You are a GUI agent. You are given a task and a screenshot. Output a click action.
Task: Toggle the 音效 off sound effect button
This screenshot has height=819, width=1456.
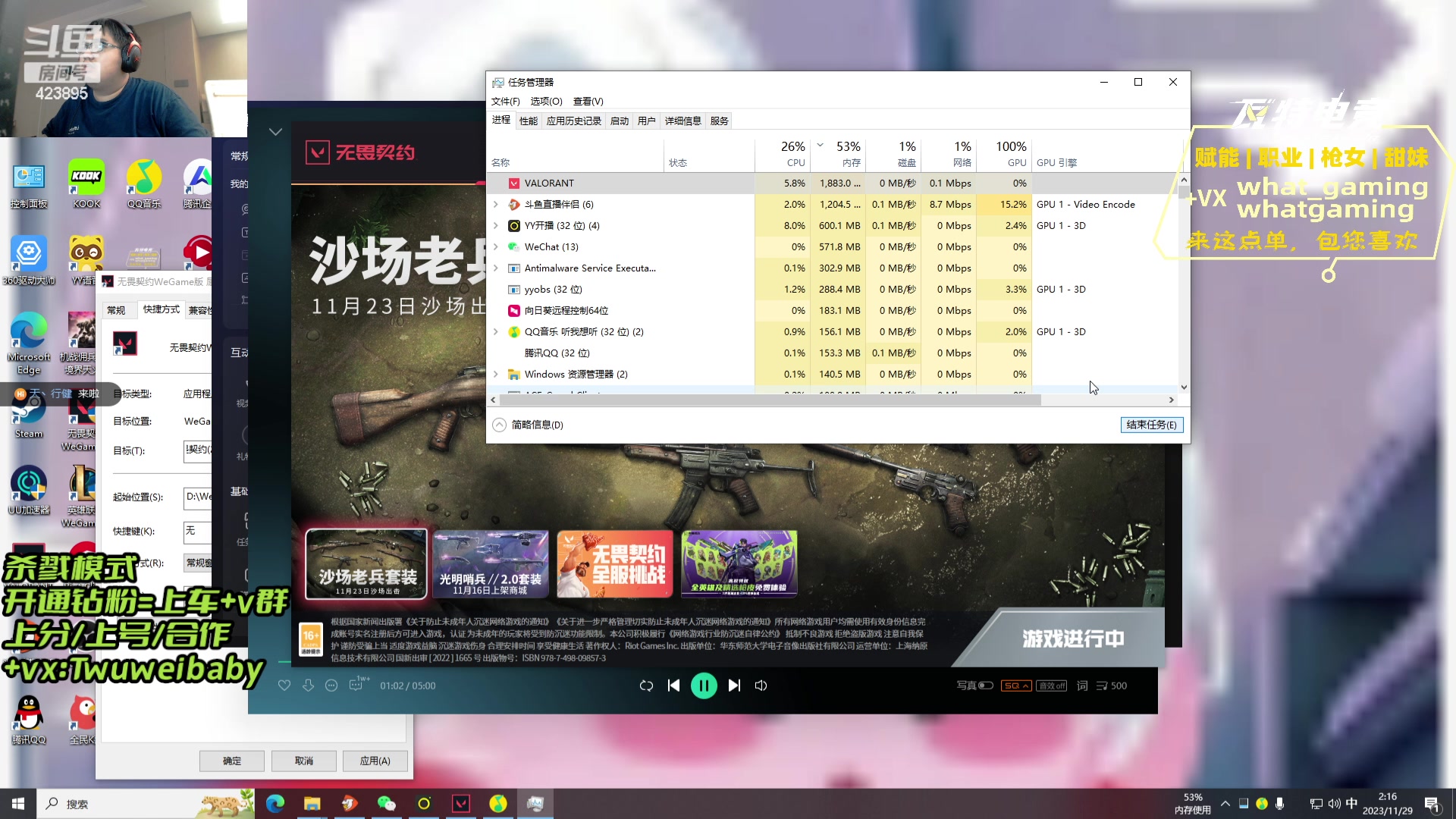coord(1052,686)
